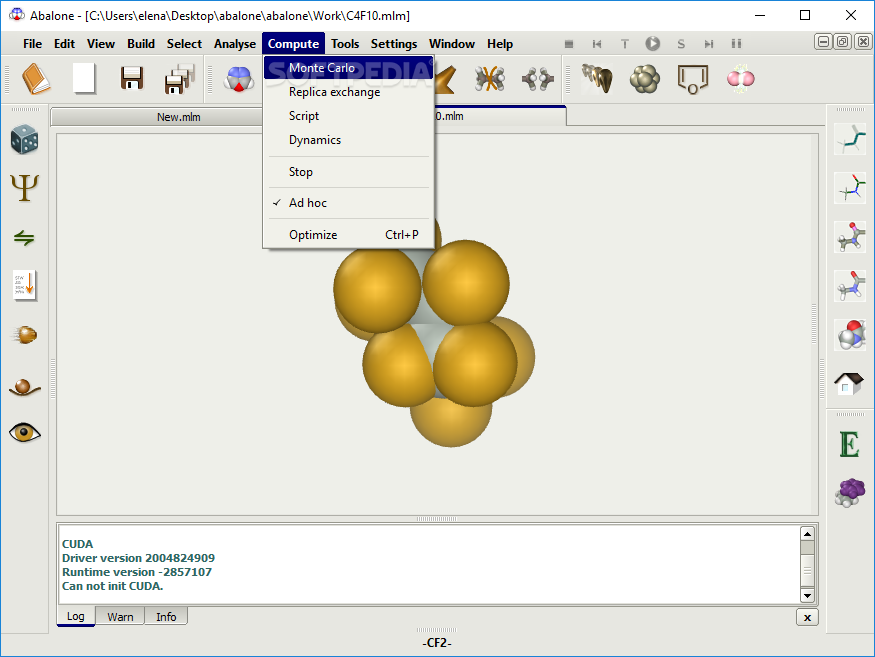Viewport: 875px width, 657px height.
Task: Click the script download document icon
Action: tap(25, 286)
